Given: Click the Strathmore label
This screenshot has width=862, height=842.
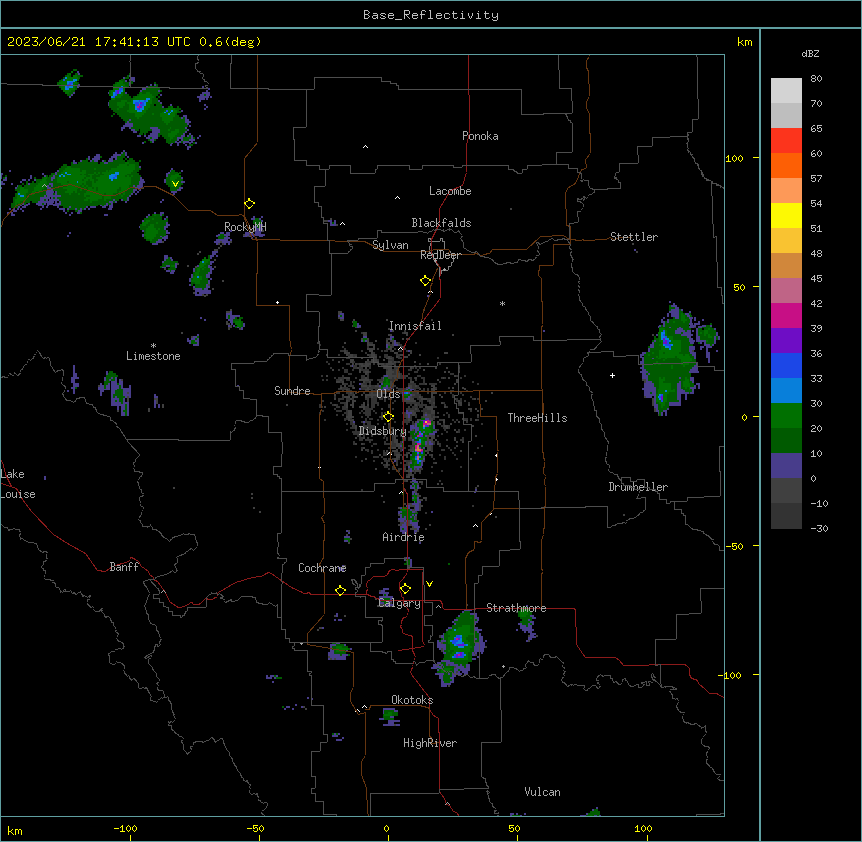Looking at the screenshot, I should click(x=516, y=608).
